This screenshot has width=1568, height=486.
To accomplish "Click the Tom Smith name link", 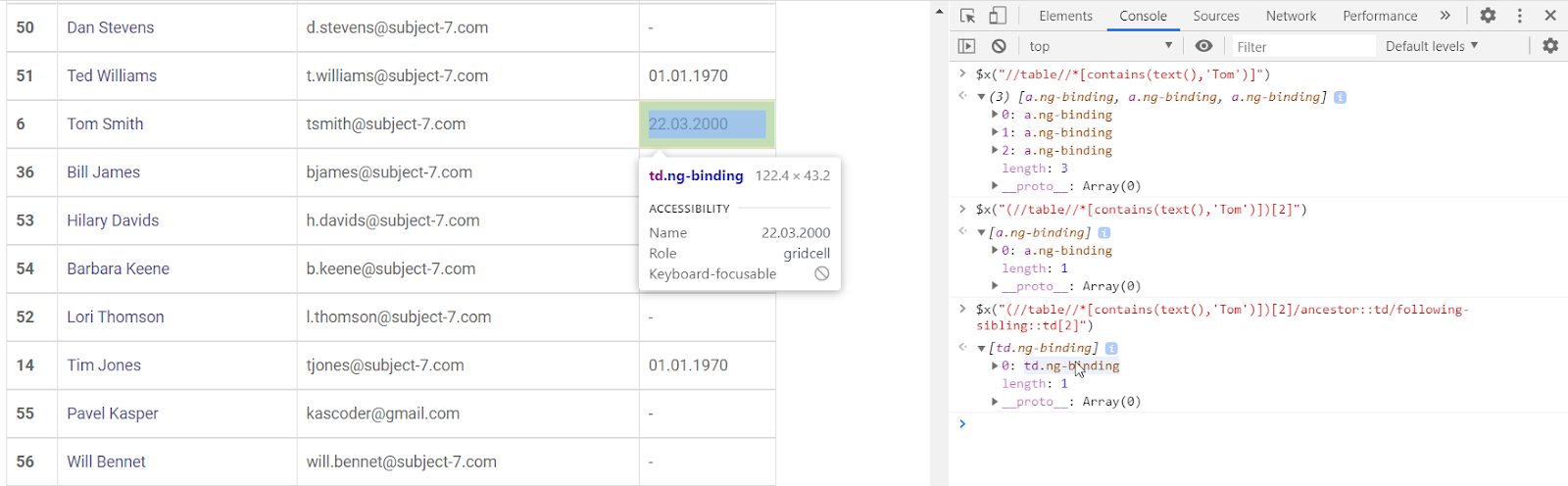I will (105, 124).
